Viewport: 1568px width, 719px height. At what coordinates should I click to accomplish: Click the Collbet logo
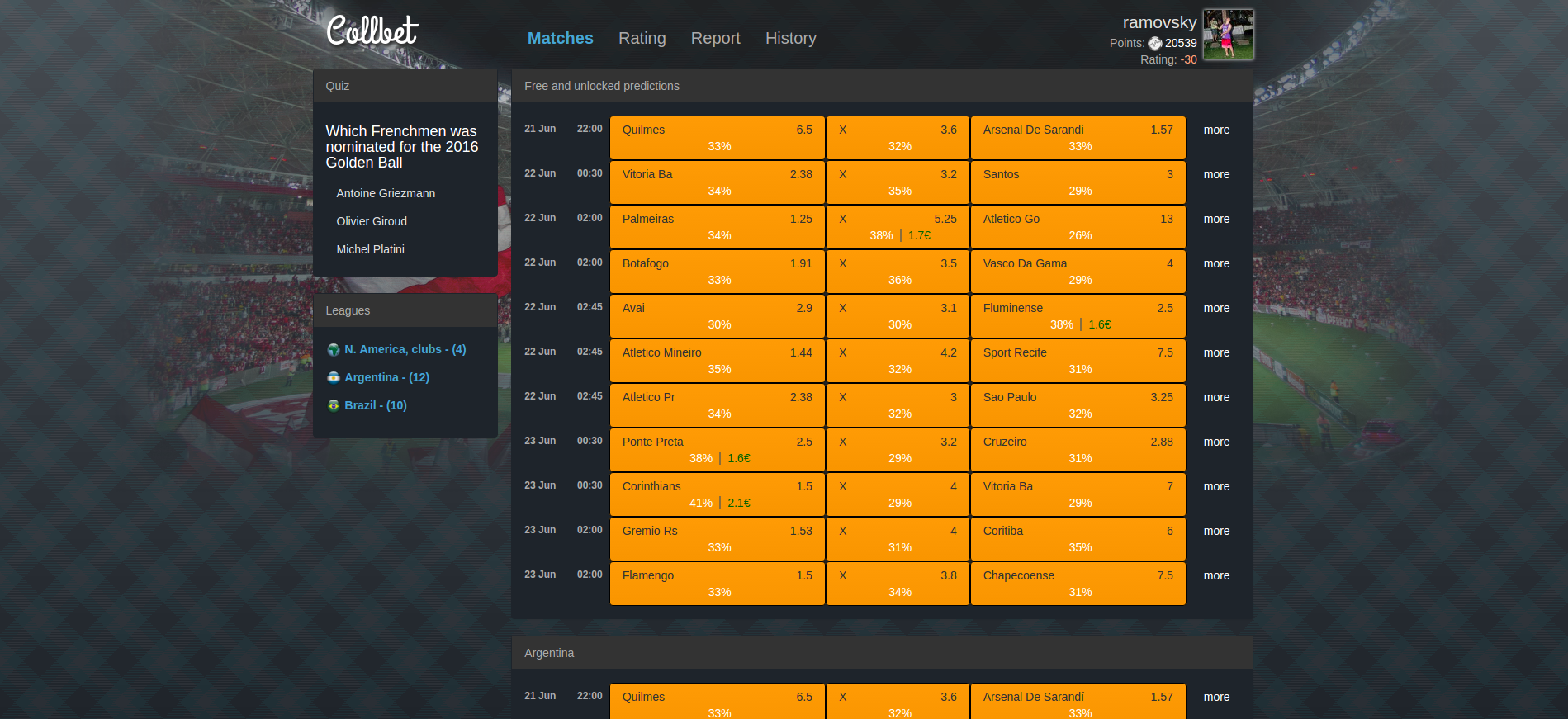click(x=372, y=31)
